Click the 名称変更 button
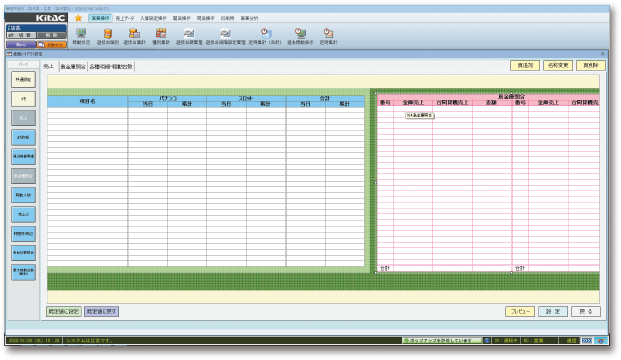Screen dimensions: 621x360 (558, 65)
